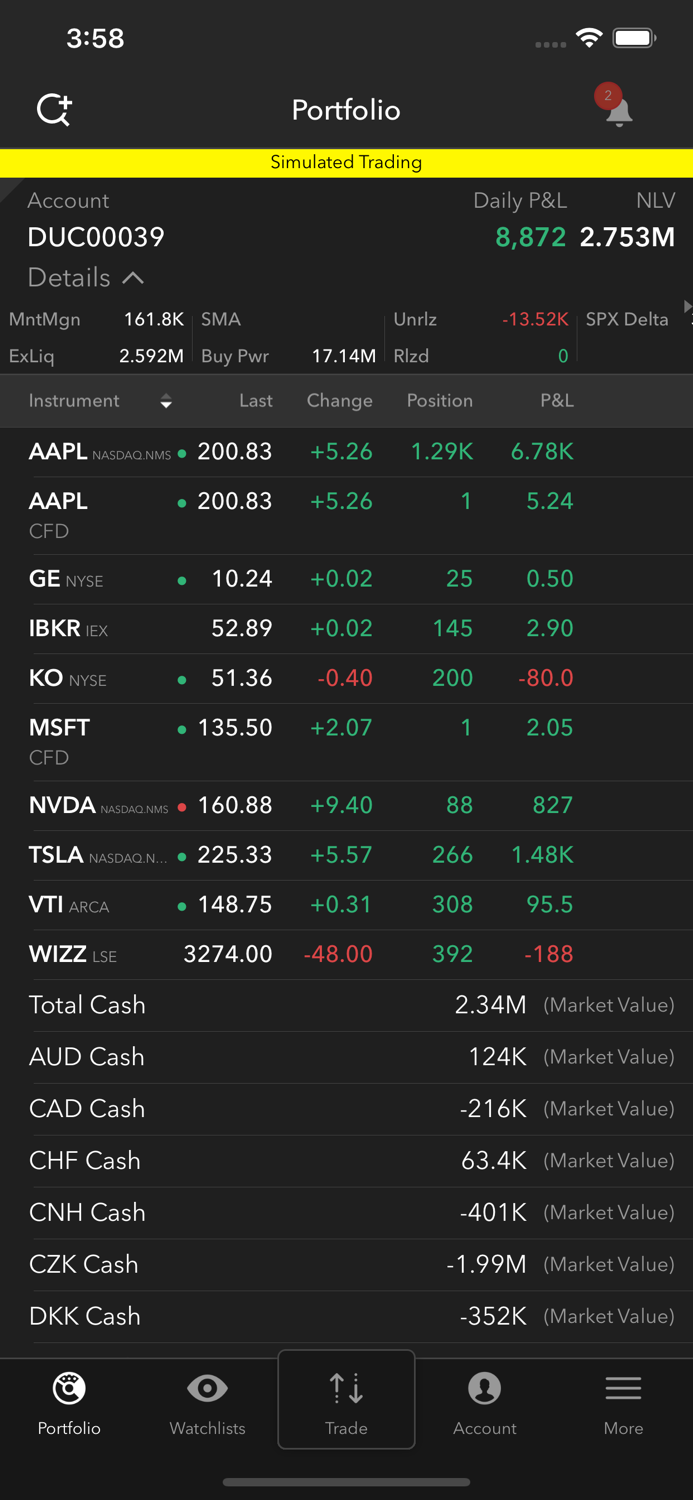Tap account number DUC00039
The image size is (693, 1500).
(96, 238)
